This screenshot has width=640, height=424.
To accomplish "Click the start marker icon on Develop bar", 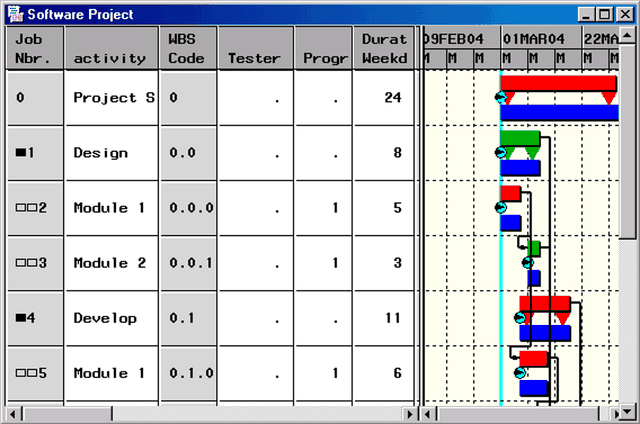I will (518, 317).
